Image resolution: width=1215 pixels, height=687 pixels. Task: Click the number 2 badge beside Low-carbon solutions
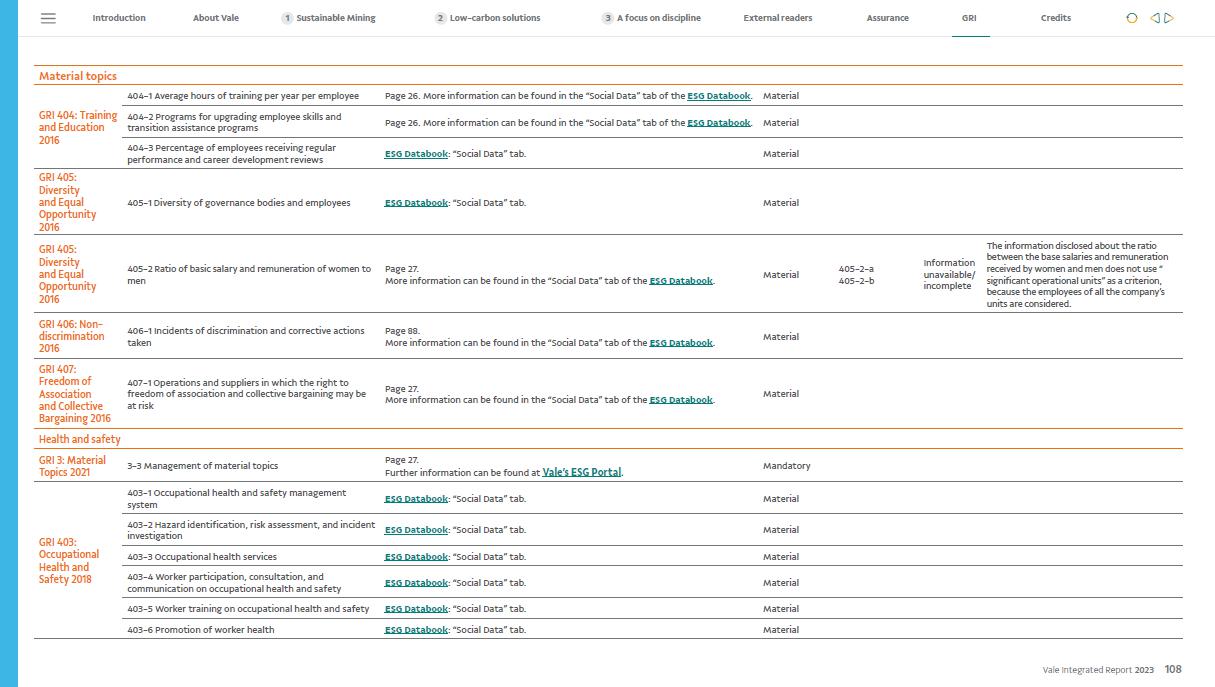point(440,18)
